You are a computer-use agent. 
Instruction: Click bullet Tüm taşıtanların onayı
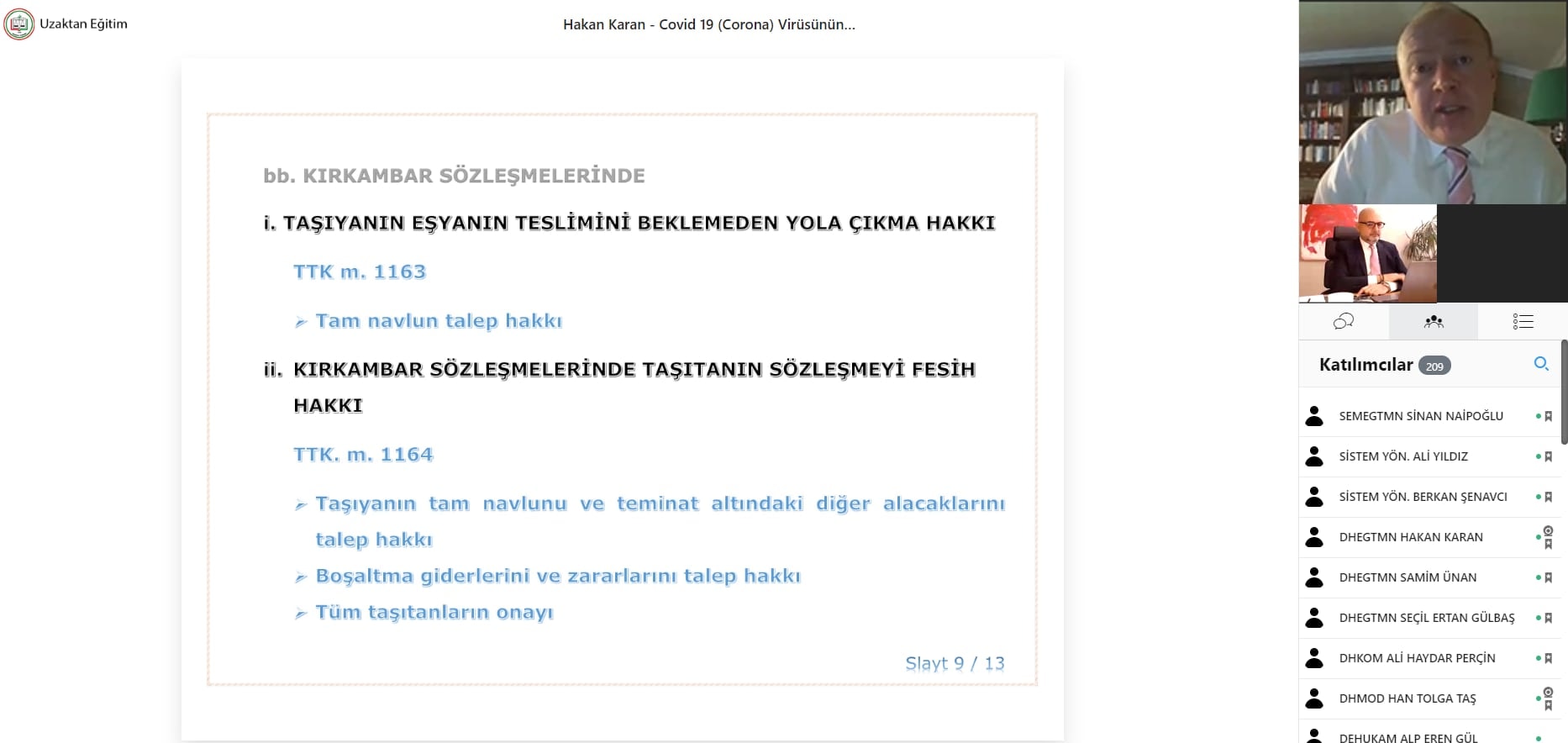point(434,612)
